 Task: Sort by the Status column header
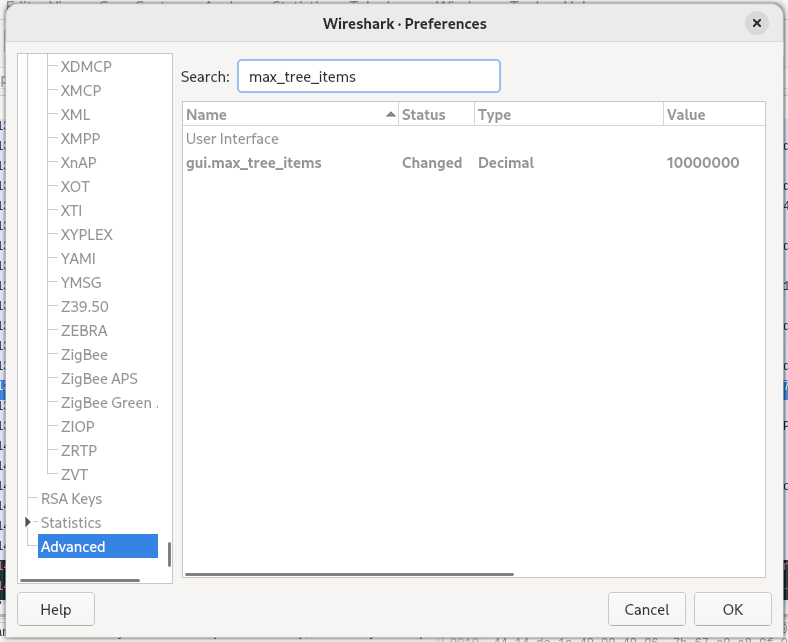(436, 115)
